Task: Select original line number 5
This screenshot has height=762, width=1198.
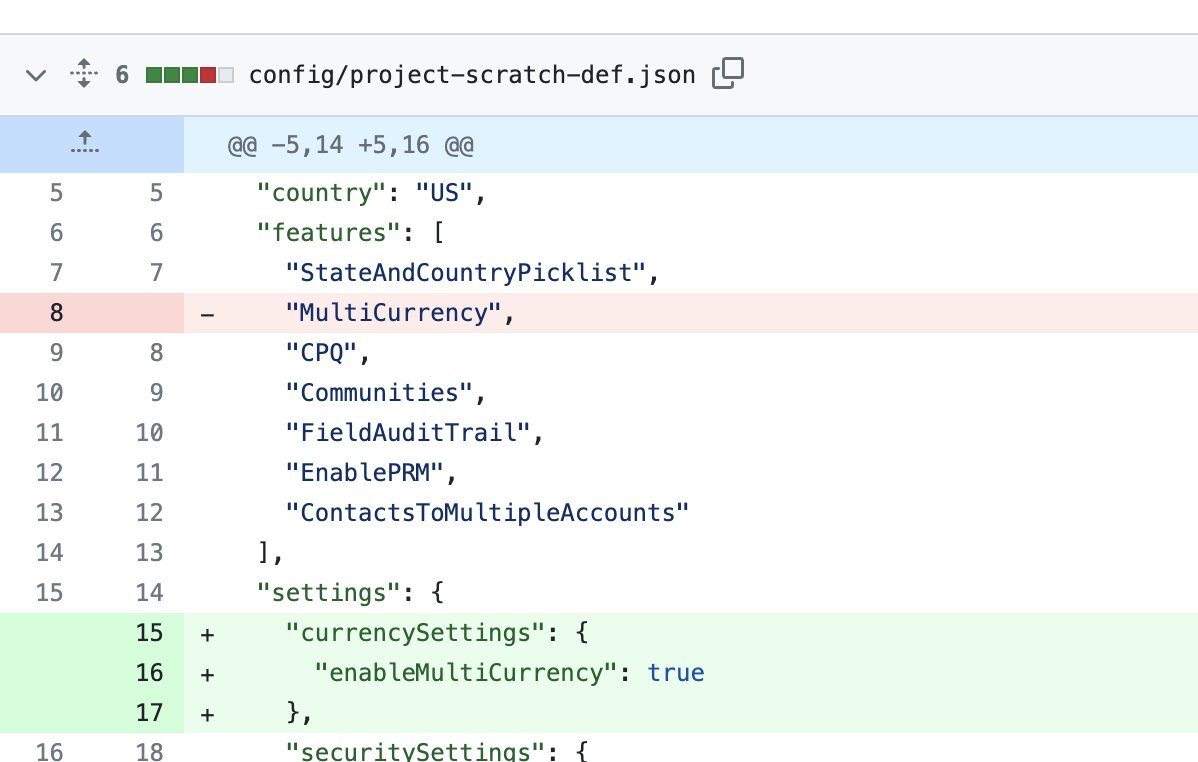Action: pos(57,193)
